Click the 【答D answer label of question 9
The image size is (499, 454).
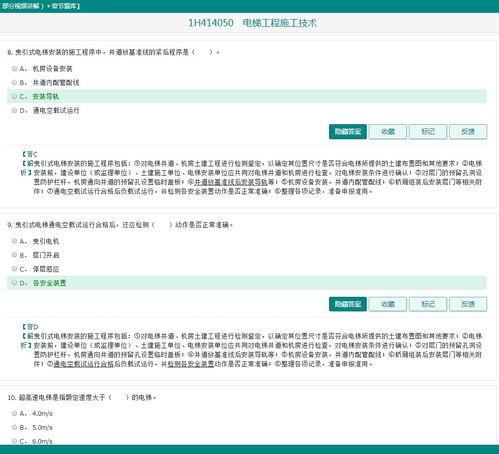[x=29, y=327]
